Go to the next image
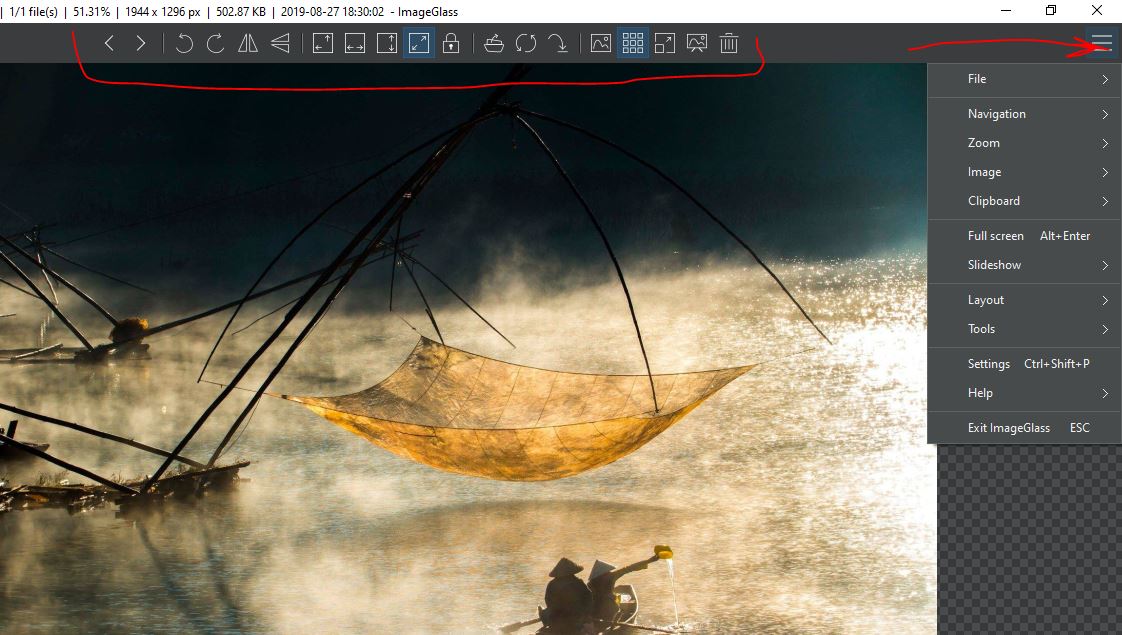 tap(140, 42)
